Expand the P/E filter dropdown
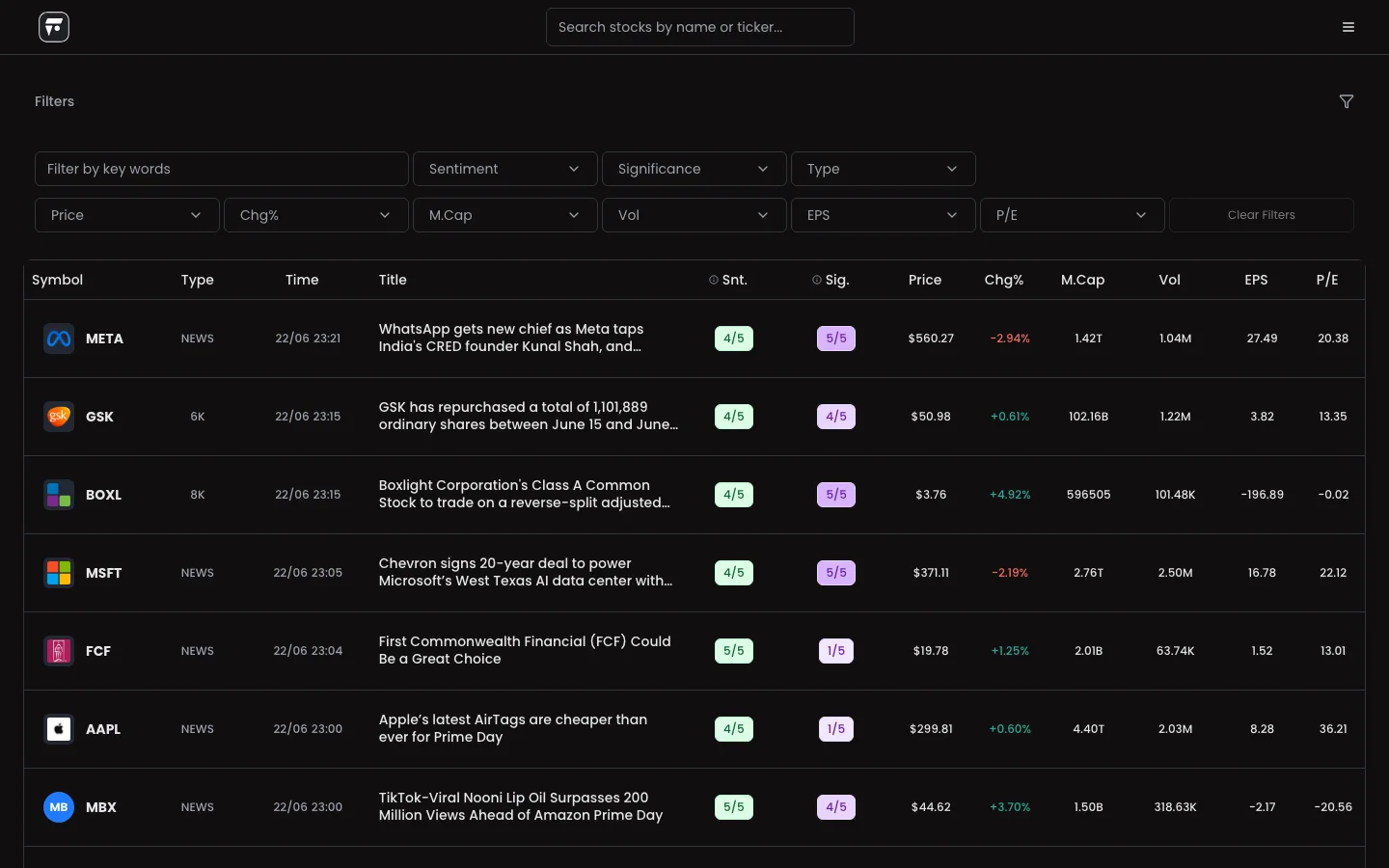The image size is (1389, 868). coord(1073,215)
